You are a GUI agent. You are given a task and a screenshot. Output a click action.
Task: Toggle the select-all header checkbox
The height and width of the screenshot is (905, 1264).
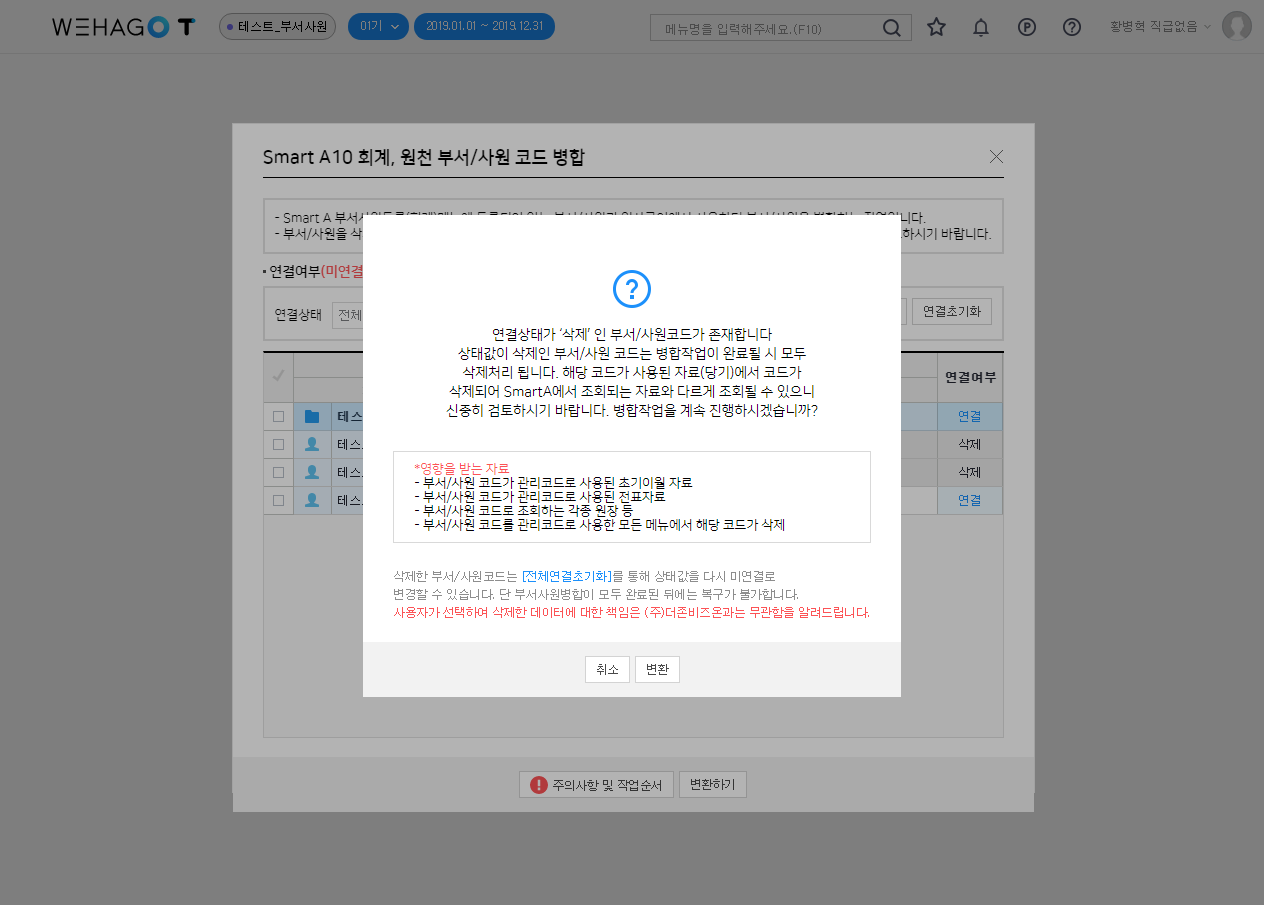[278, 376]
